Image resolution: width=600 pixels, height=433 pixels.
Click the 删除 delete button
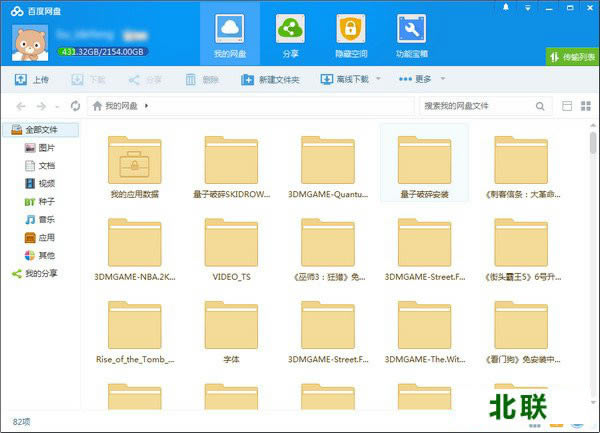(x=202, y=80)
